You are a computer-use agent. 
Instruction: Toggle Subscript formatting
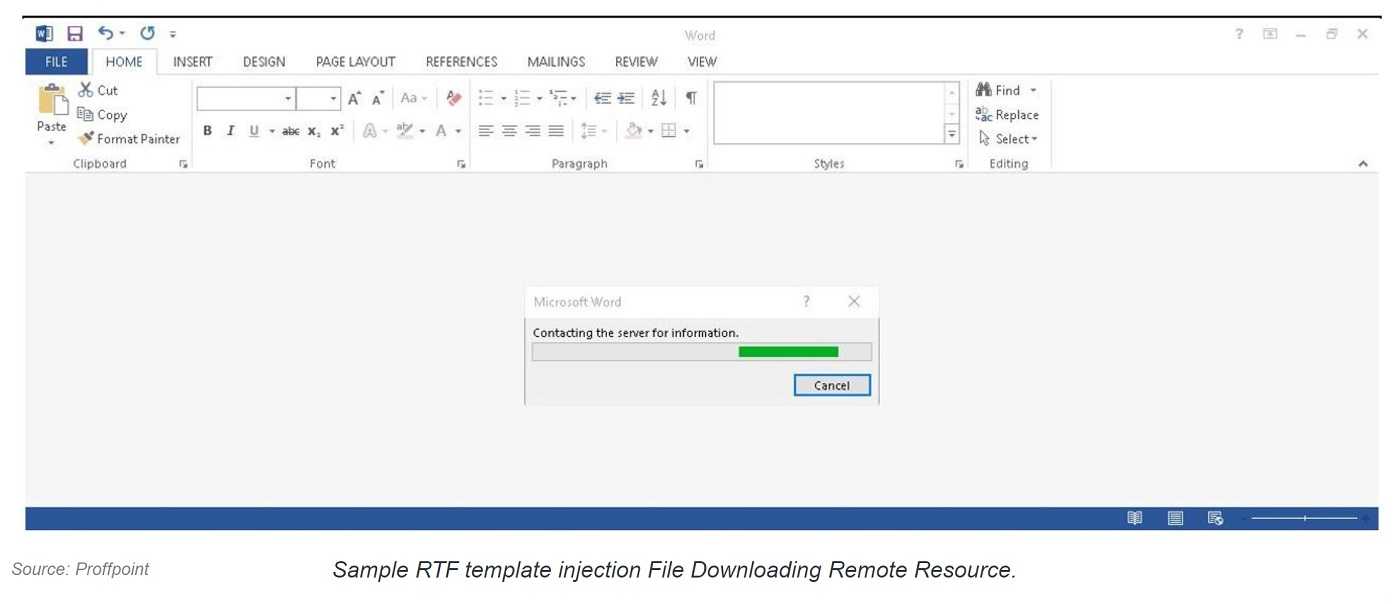coord(314,131)
